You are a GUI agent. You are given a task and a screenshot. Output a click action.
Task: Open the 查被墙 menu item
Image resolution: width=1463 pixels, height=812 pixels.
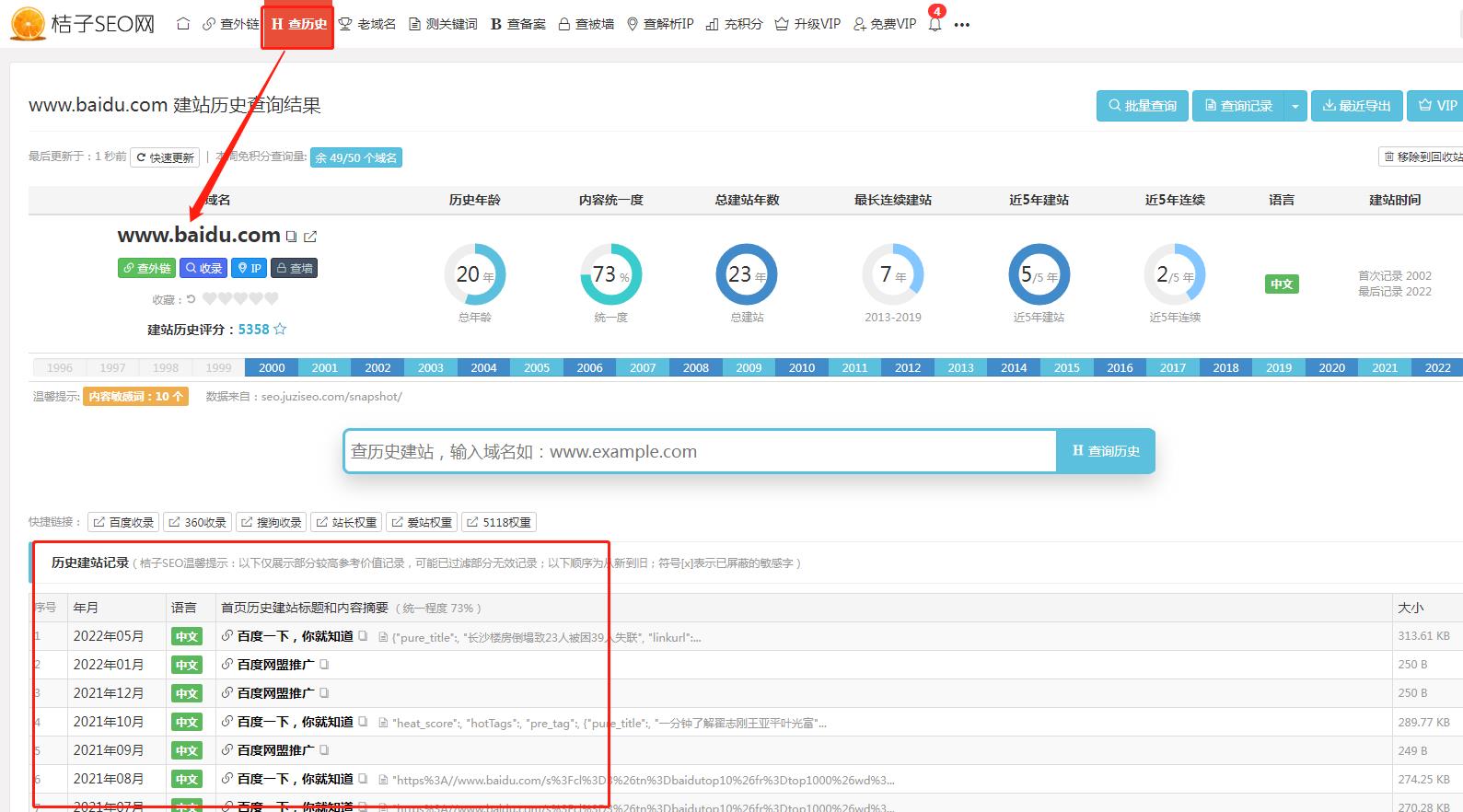(x=586, y=24)
